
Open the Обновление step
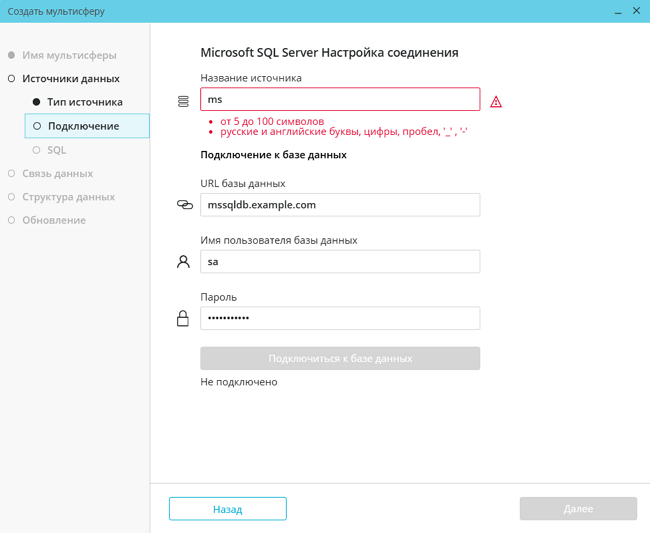pyautogui.click(x=54, y=220)
